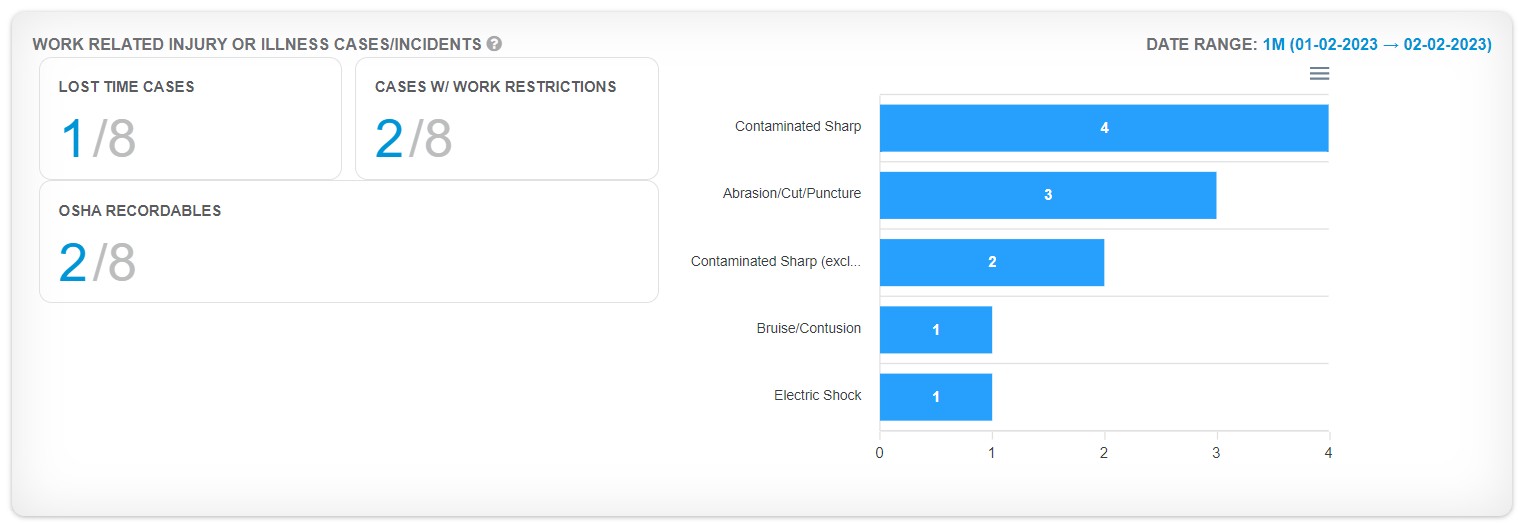Open the chart hamburger menu
Image resolution: width=1522 pixels, height=524 pixels.
[x=1319, y=74]
